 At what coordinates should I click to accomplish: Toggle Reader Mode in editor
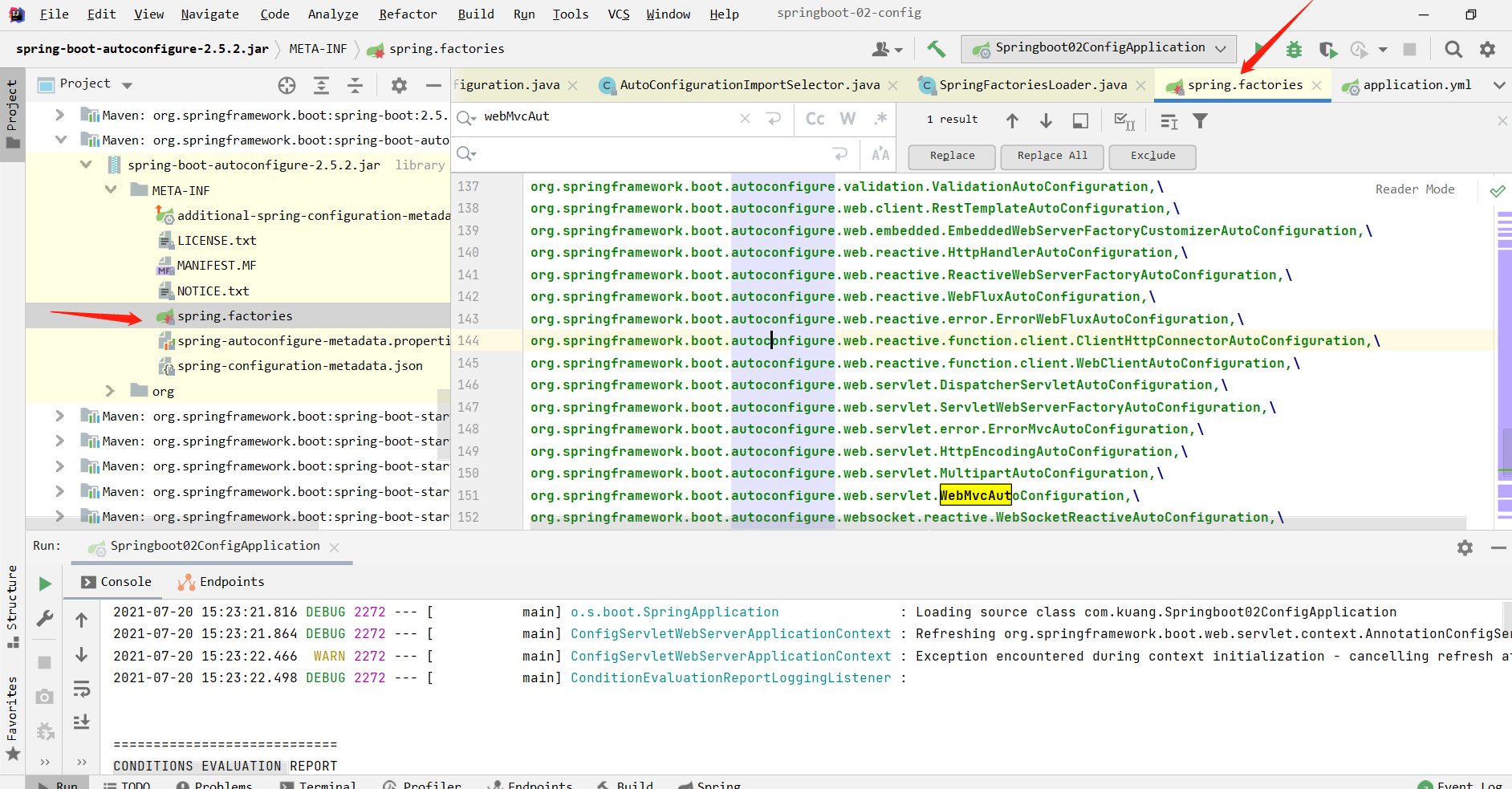pyautogui.click(x=1415, y=189)
